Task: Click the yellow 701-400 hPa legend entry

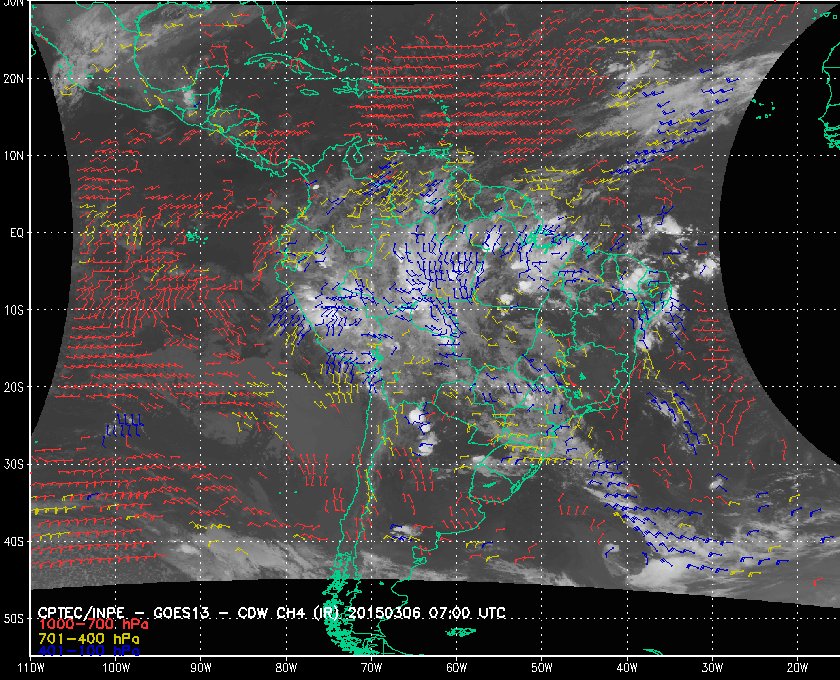Action: pos(88,639)
